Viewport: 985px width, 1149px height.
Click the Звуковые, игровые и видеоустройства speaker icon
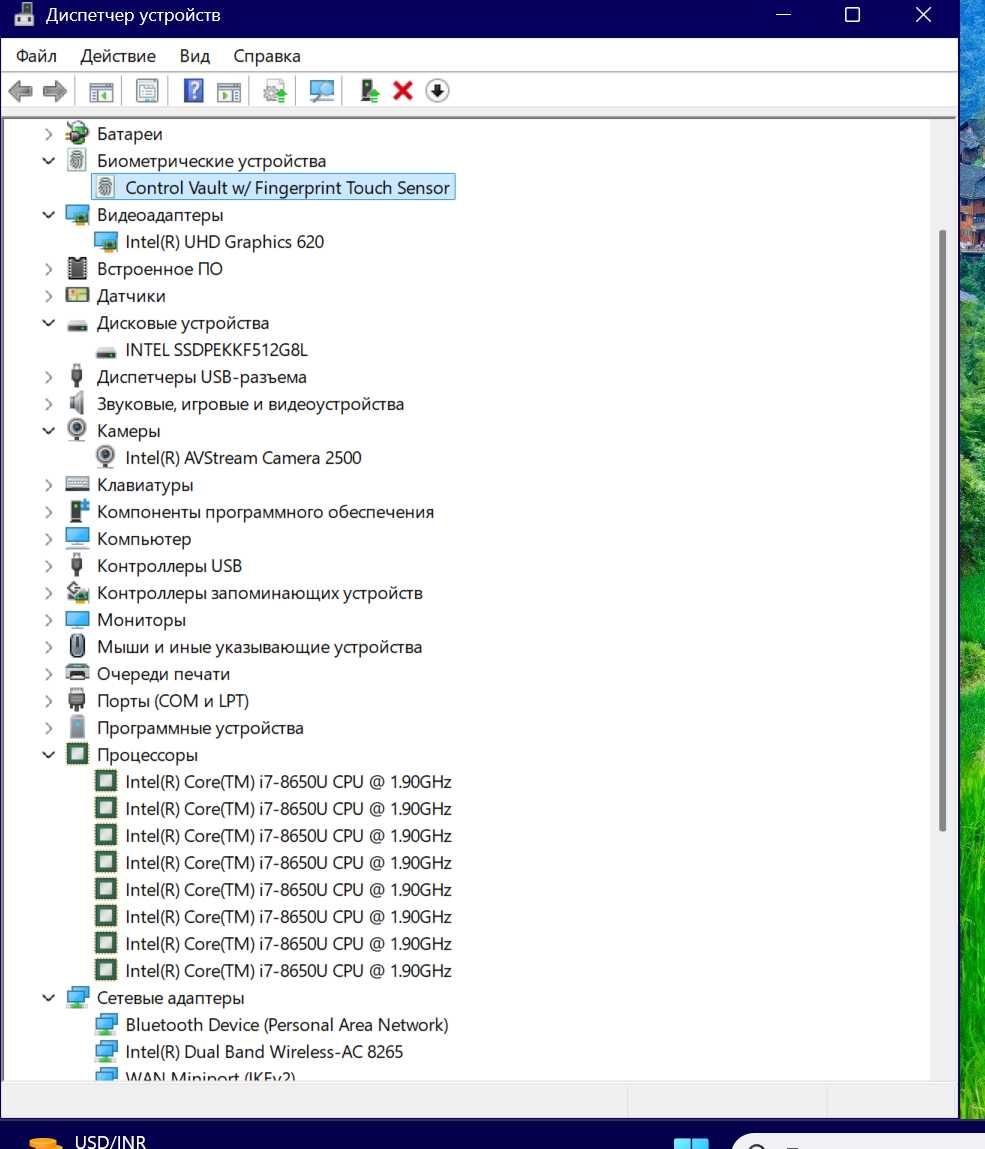pyautogui.click(x=76, y=403)
